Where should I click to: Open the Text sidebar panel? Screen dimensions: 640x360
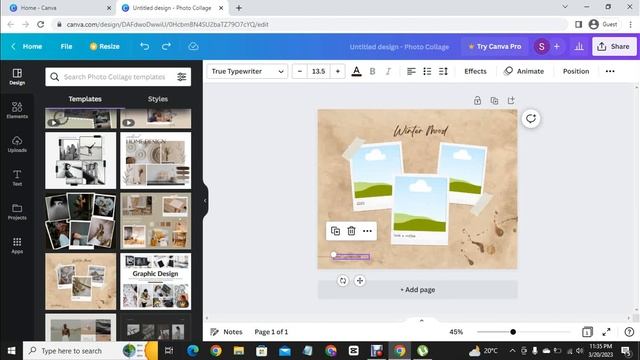point(17,178)
